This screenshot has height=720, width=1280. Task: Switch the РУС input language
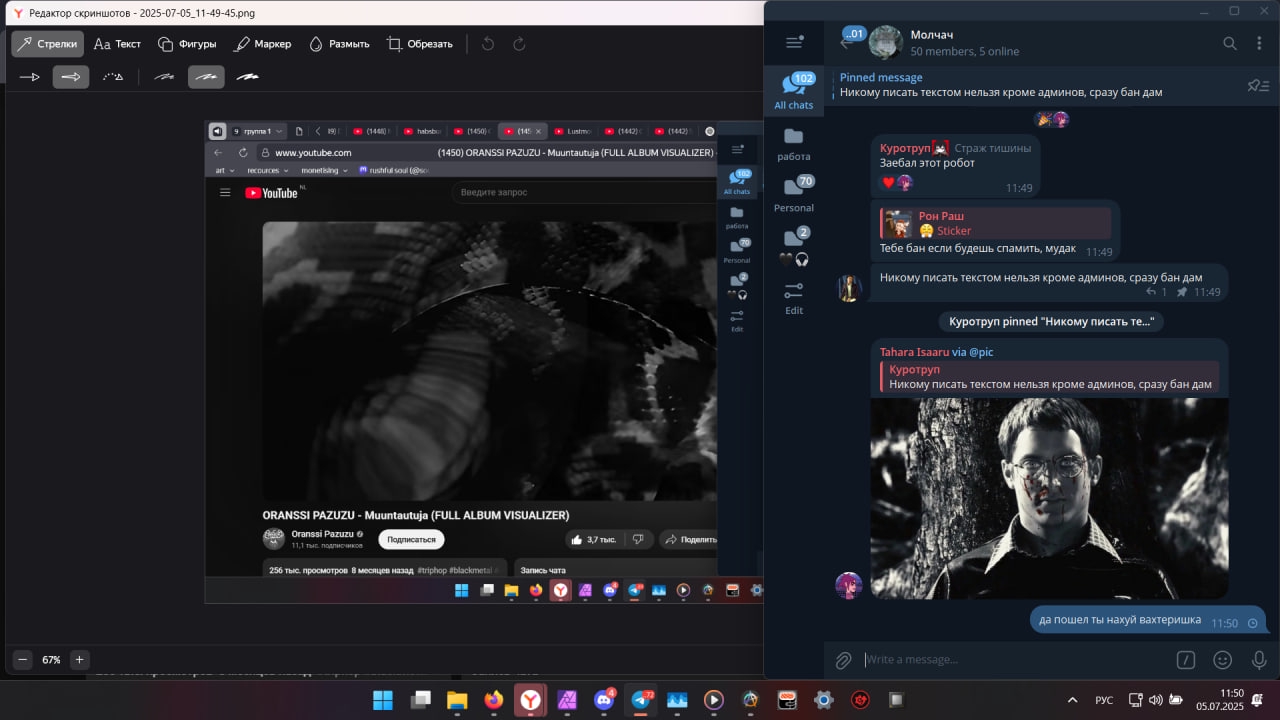pos(1104,700)
